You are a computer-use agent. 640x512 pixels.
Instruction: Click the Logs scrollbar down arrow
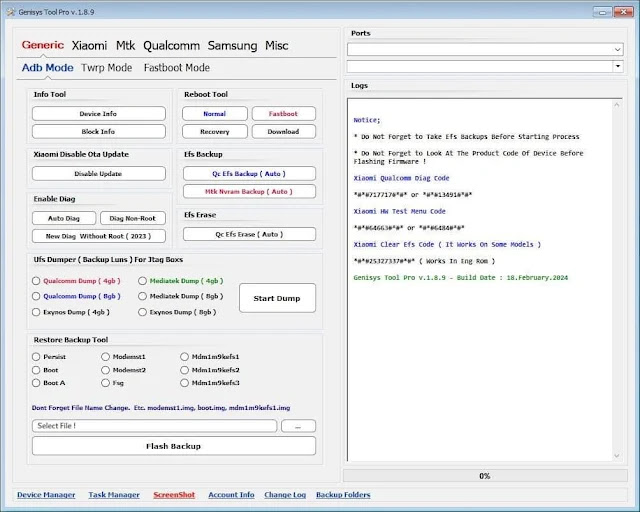(x=617, y=456)
